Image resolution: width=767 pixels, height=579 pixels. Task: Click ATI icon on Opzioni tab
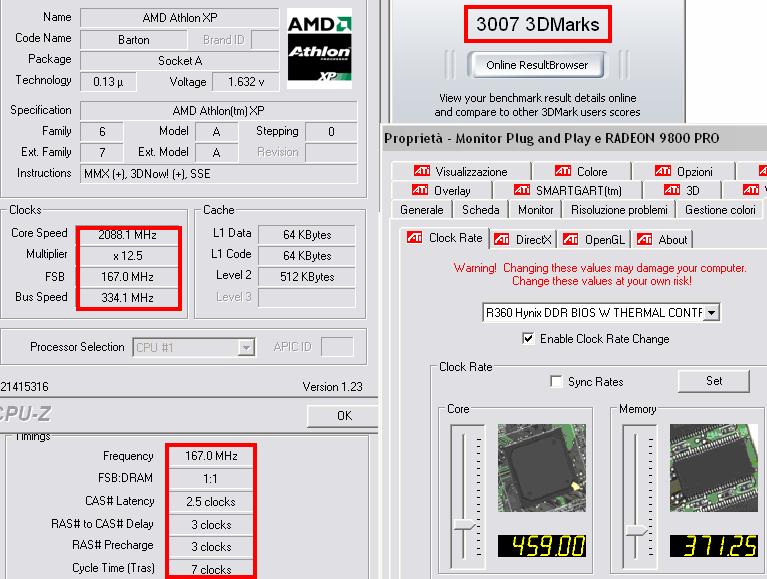coord(663,171)
